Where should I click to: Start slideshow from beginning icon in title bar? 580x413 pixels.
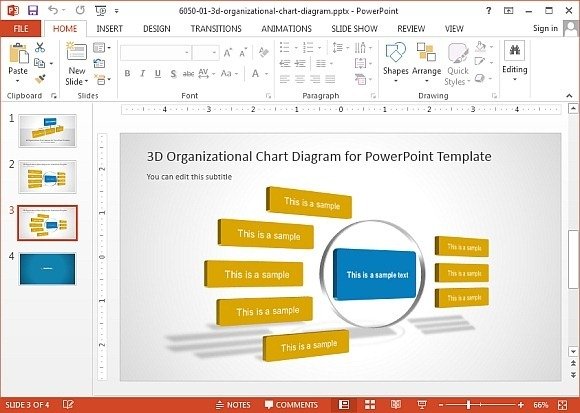coord(101,10)
